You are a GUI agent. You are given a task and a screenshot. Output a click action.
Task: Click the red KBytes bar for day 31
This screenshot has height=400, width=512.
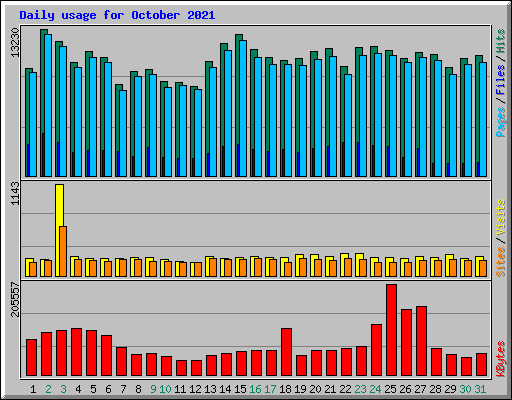coord(481,365)
